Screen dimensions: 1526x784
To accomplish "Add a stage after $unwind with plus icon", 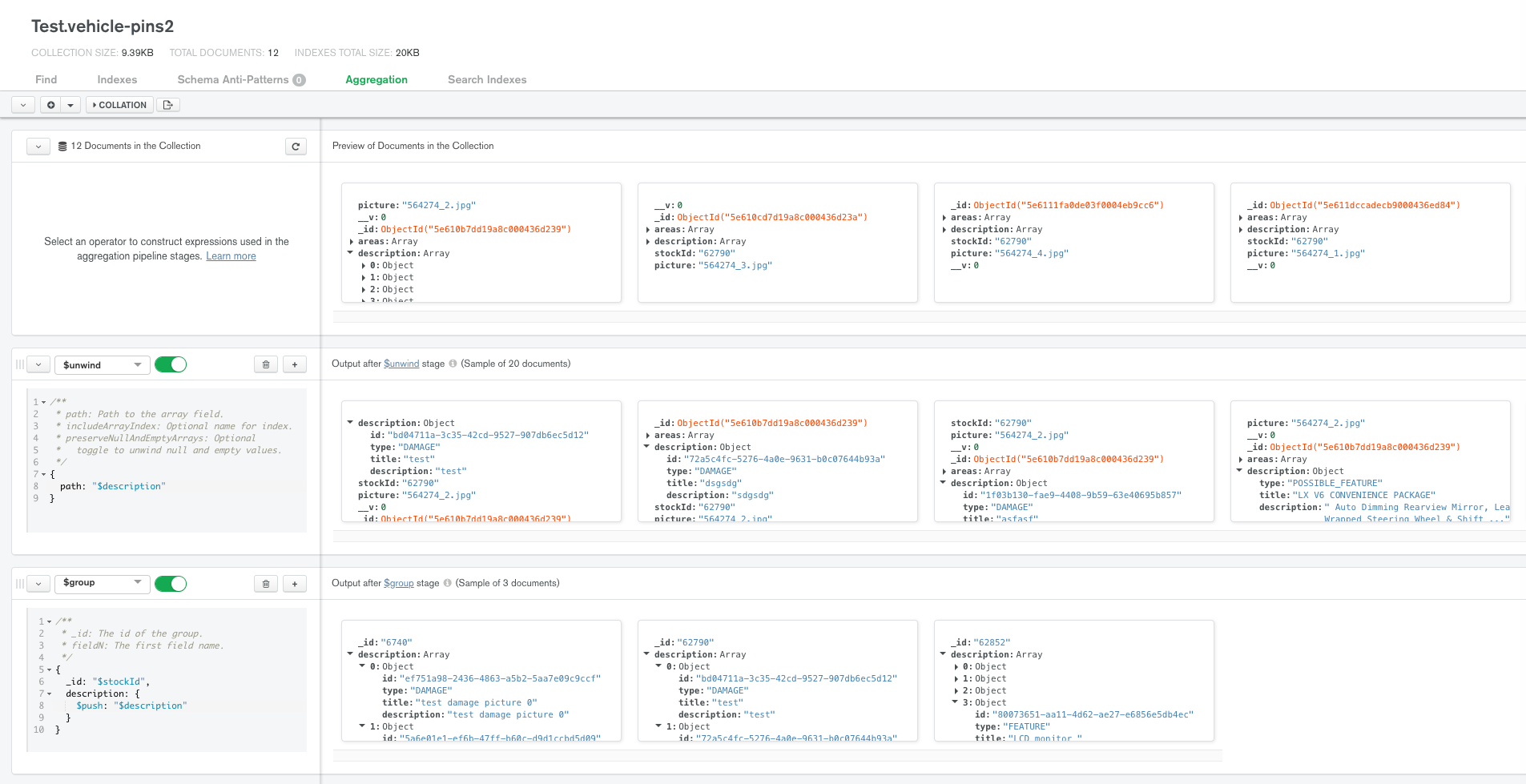I will 295,365.
